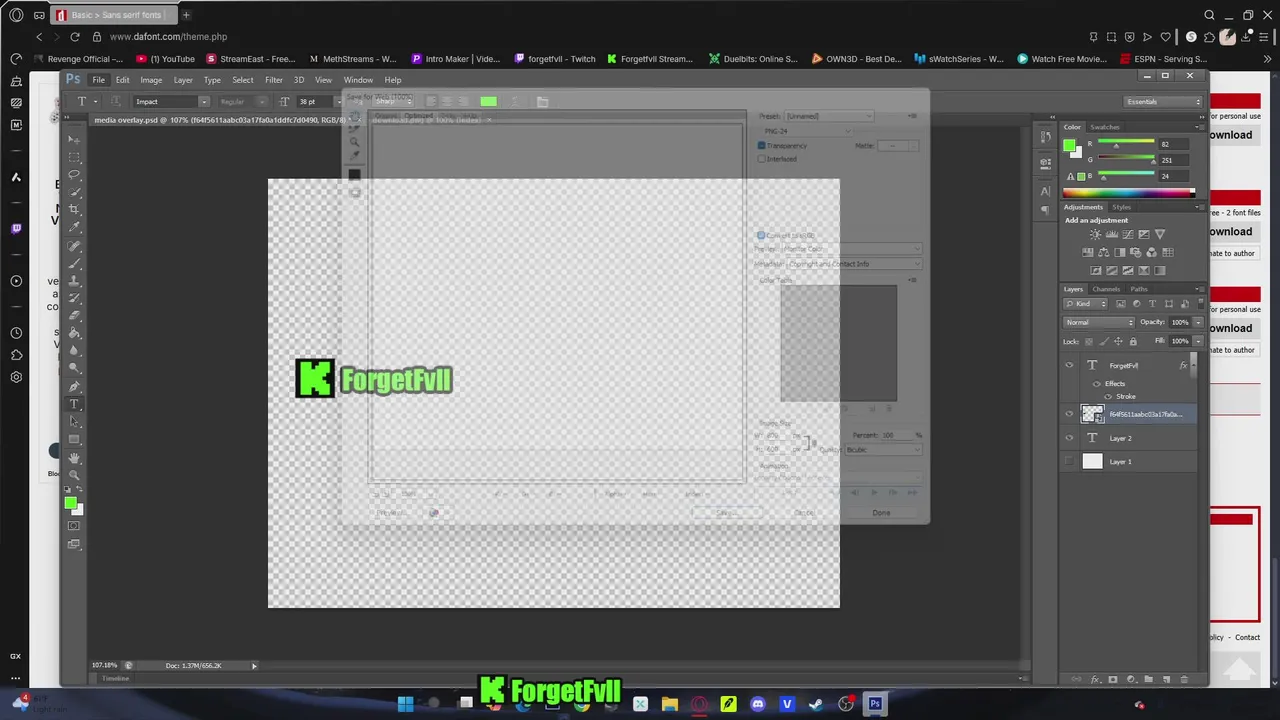This screenshot has width=1280, height=720.
Task: Select the Hand tool
Action: tap(74, 458)
